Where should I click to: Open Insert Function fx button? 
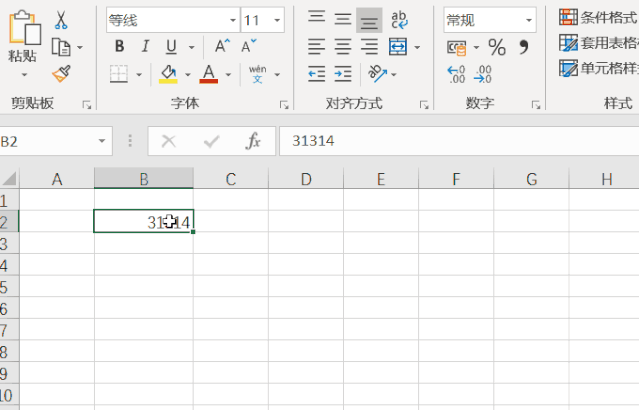pos(253,141)
